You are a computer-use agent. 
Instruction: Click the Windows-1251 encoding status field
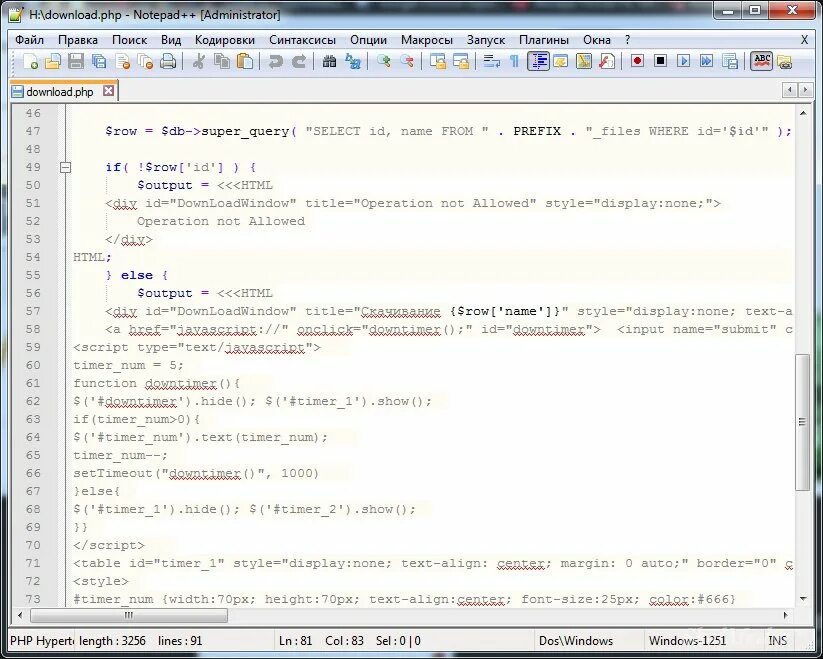pos(703,641)
